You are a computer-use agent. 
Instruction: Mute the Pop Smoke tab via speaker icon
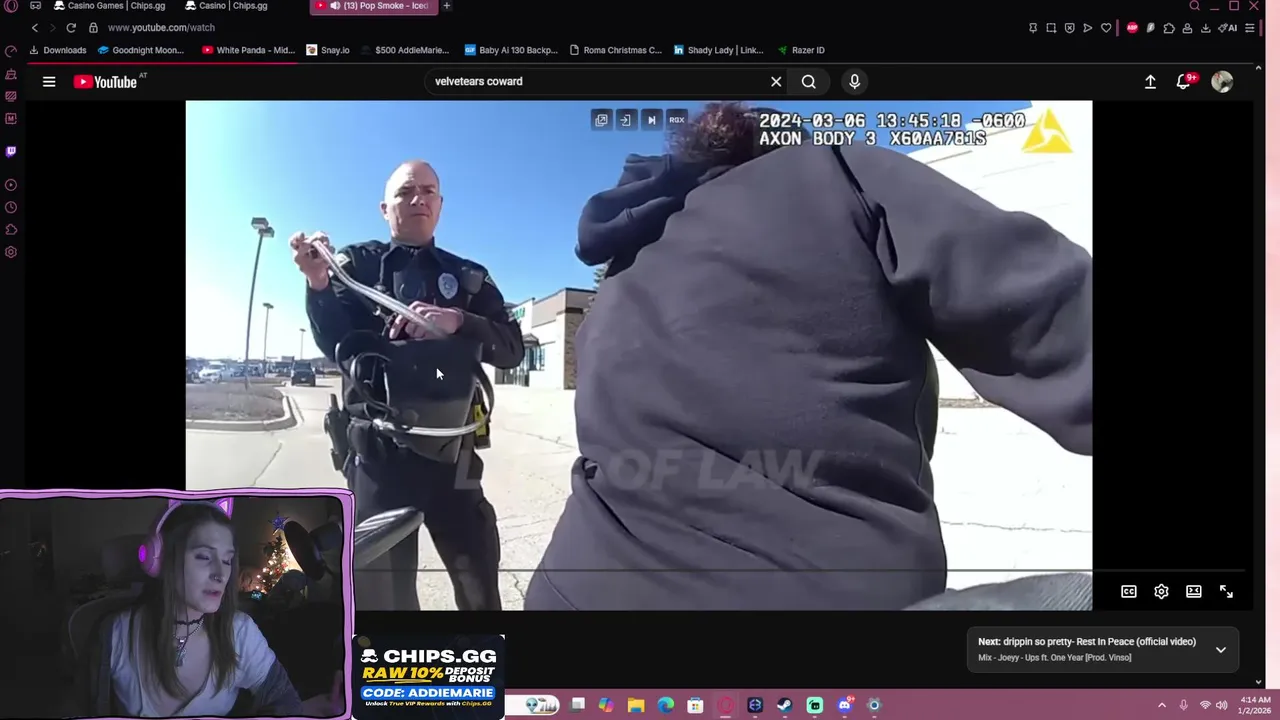(335, 6)
